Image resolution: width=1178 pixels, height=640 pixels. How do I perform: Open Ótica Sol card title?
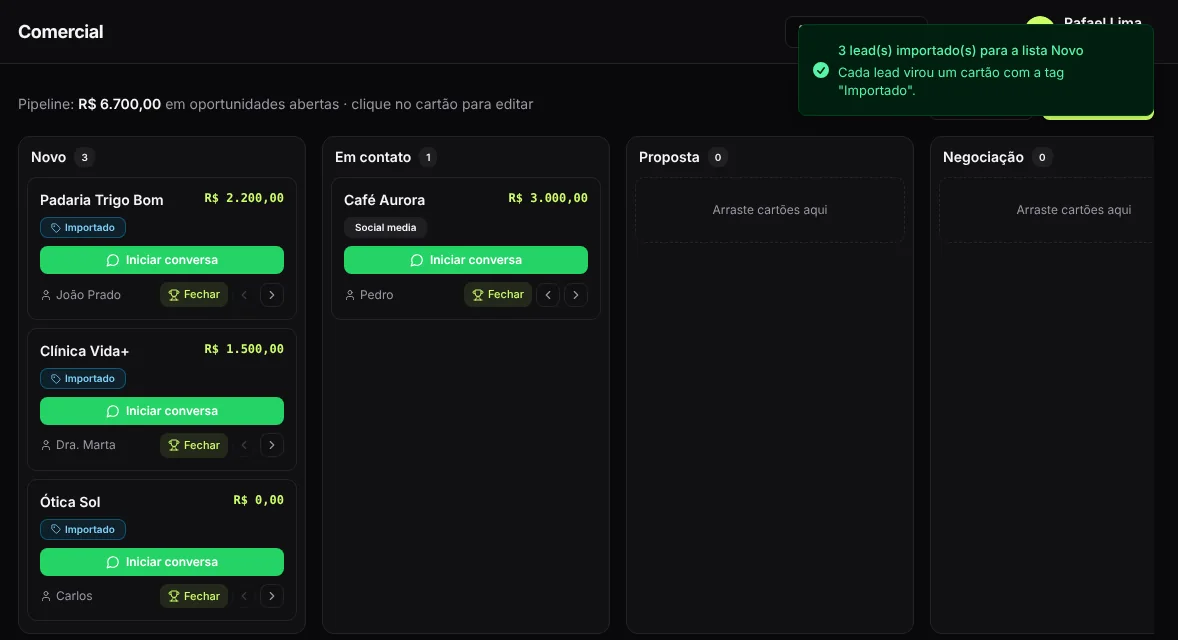[x=70, y=502]
